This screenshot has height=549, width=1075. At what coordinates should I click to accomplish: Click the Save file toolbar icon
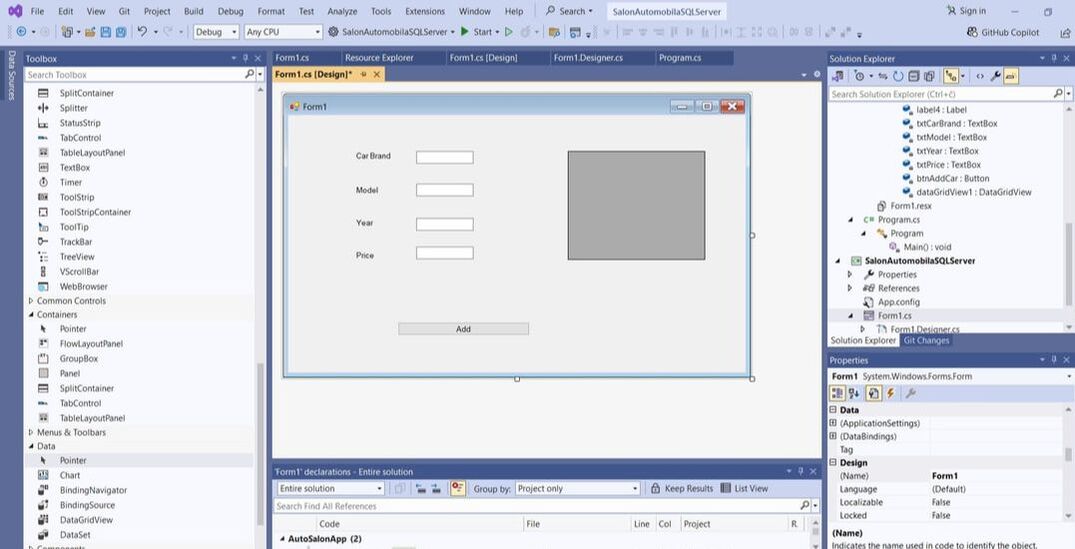point(106,32)
